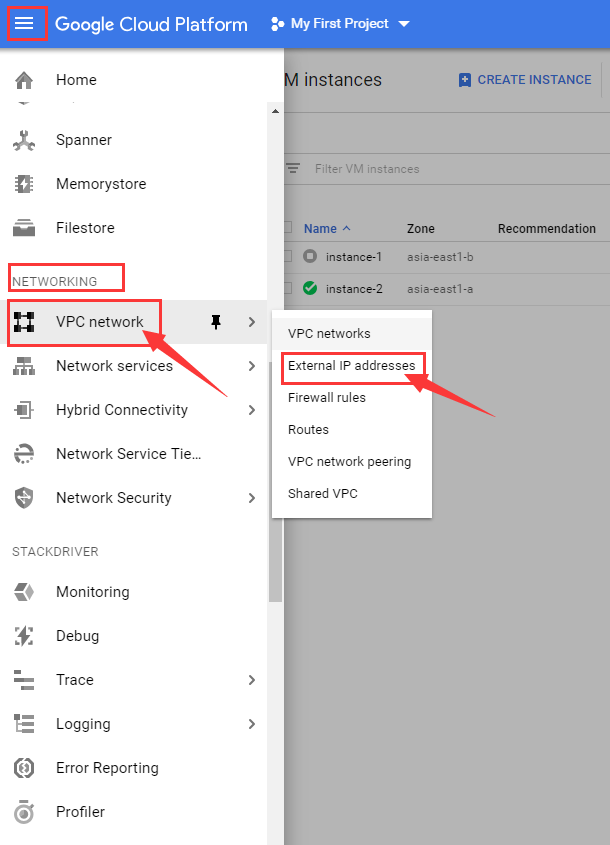Expand the Network Security chevron
The height and width of the screenshot is (845, 610).
(x=252, y=498)
